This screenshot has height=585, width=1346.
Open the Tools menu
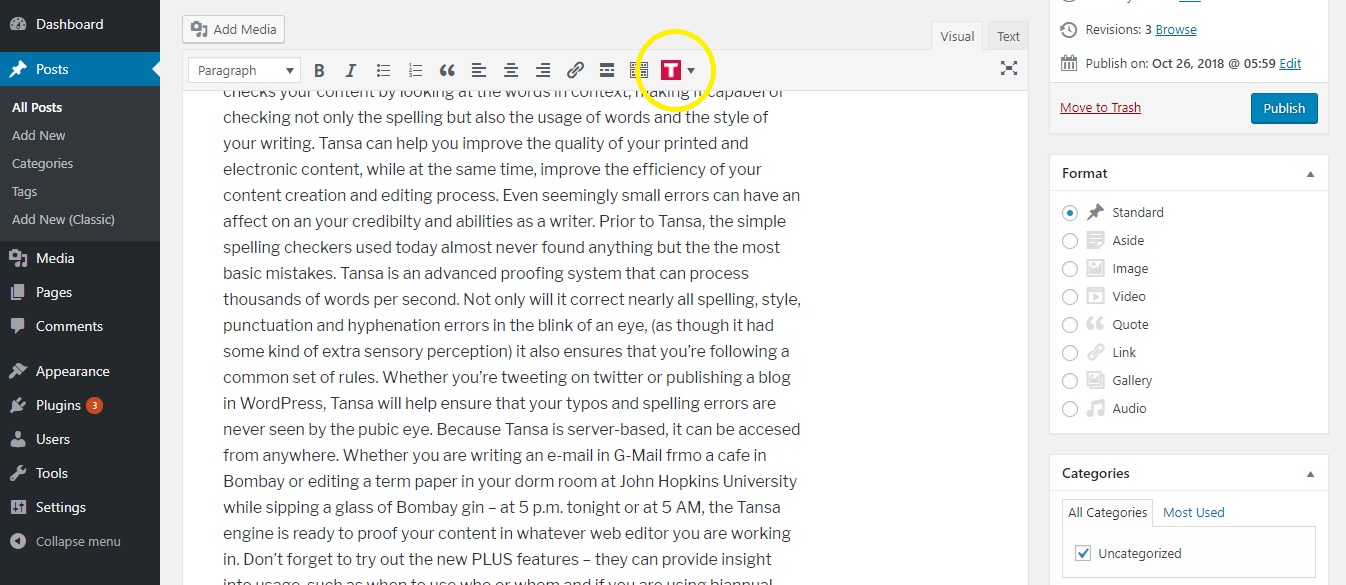(x=80, y=473)
